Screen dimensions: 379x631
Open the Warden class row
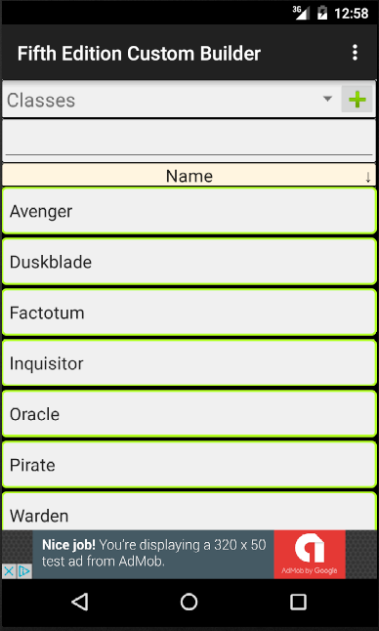pyautogui.click(x=189, y=510)
